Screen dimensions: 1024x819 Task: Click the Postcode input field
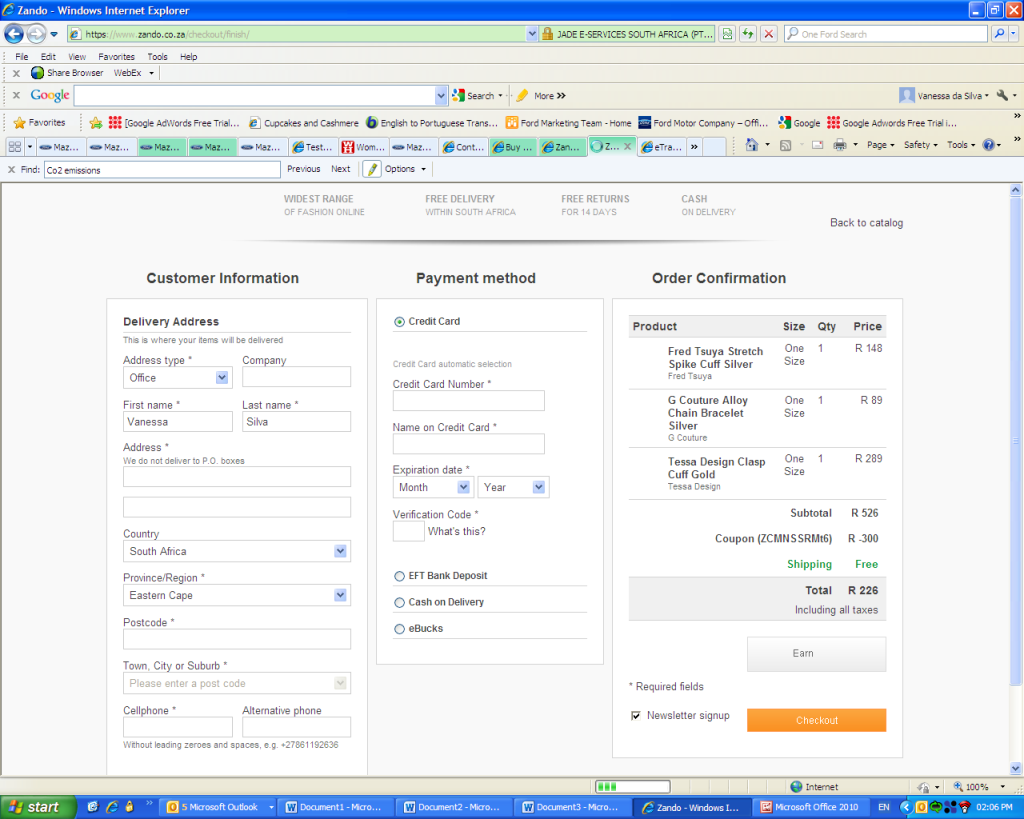(x=236, y=639)
